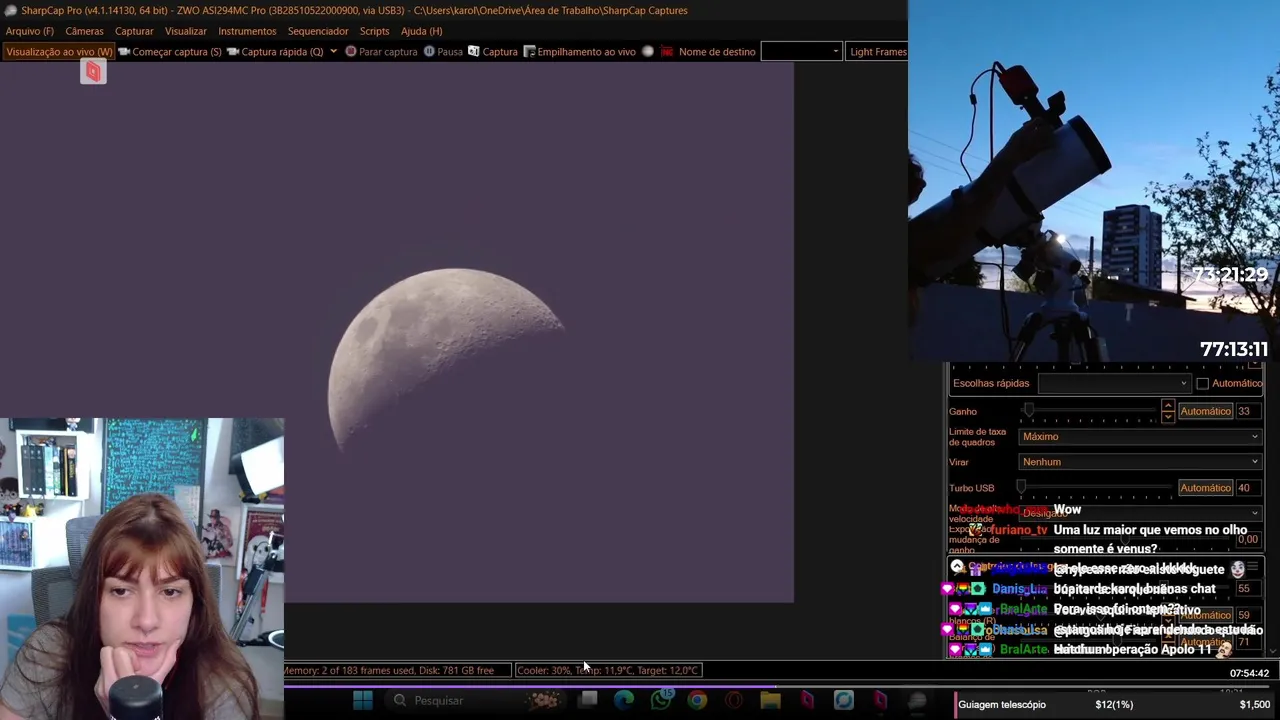The image size is (1280, 720).
Task: Click the blue sync app taskbar icon
Action: tap(844, 700)
